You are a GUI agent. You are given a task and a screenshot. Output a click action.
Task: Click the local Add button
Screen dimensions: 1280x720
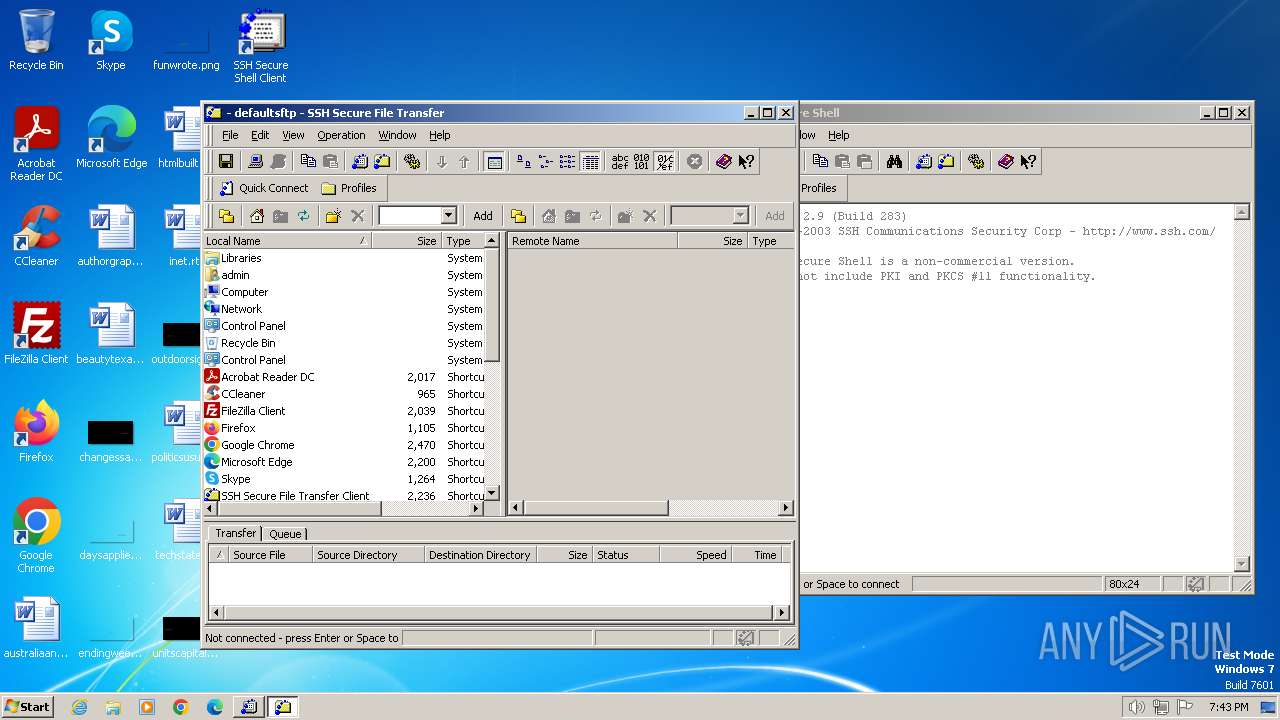point(483,216)
